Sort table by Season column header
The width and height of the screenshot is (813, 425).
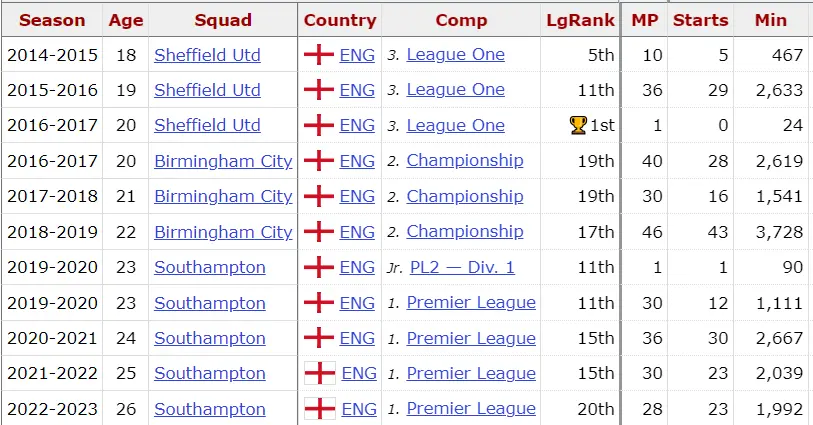(52, 20)
